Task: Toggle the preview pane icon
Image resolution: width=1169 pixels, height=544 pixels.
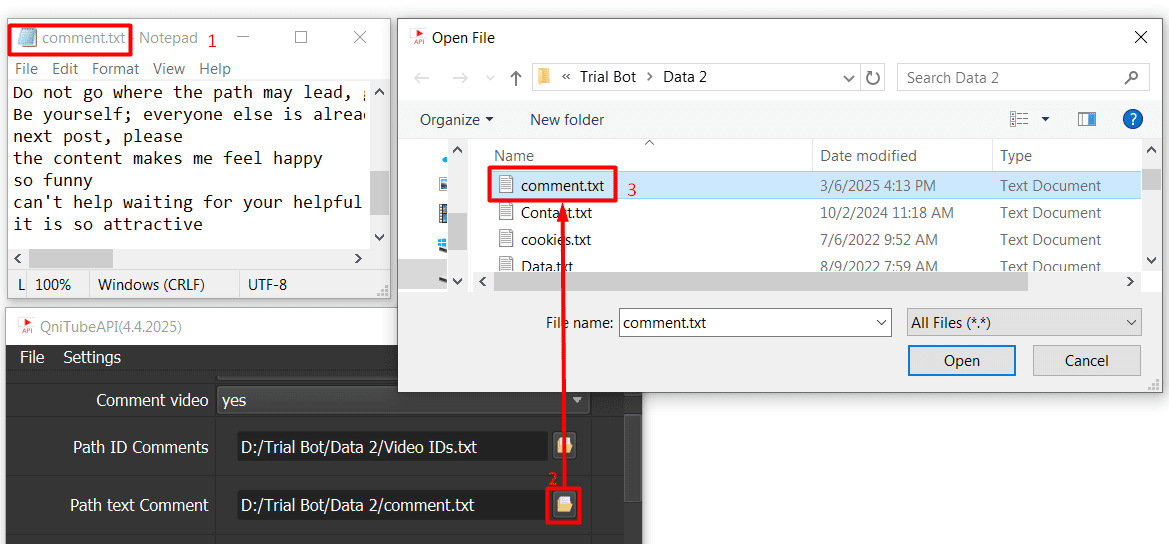Action: pyautogui.click(x=1087, y=119)
